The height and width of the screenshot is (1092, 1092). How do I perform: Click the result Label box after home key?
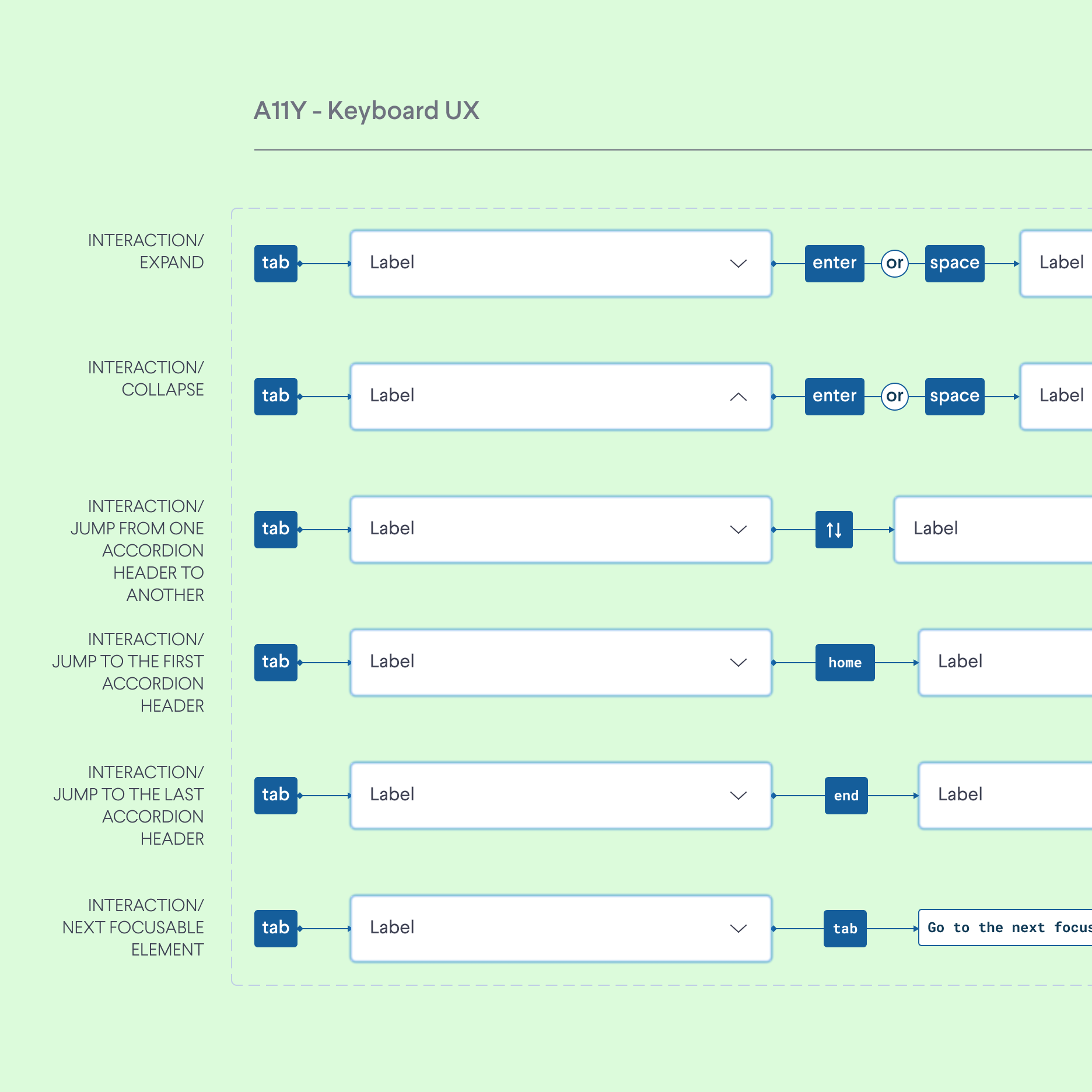(1005, 663)
